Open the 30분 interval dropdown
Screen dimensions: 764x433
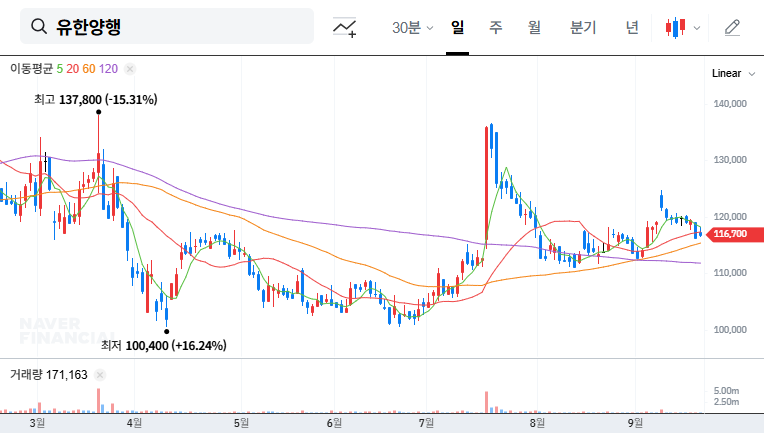[412, 27]
